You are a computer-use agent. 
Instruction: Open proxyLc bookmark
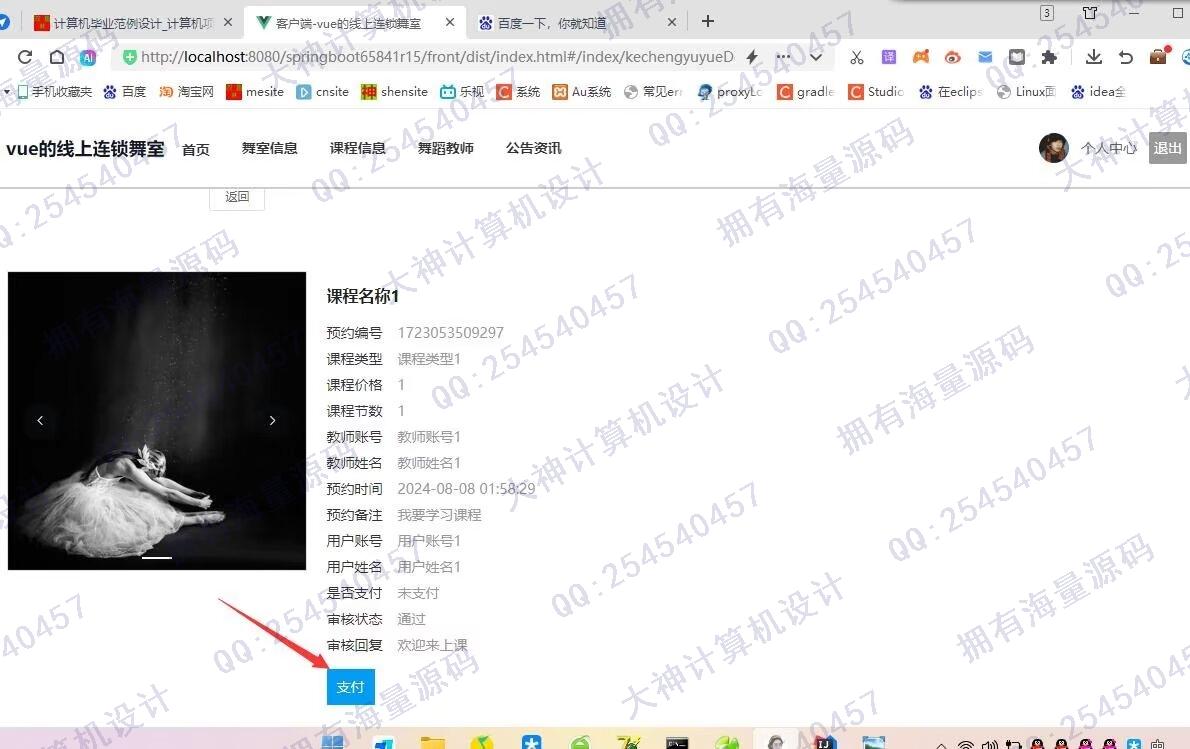(x=729, y=92)
